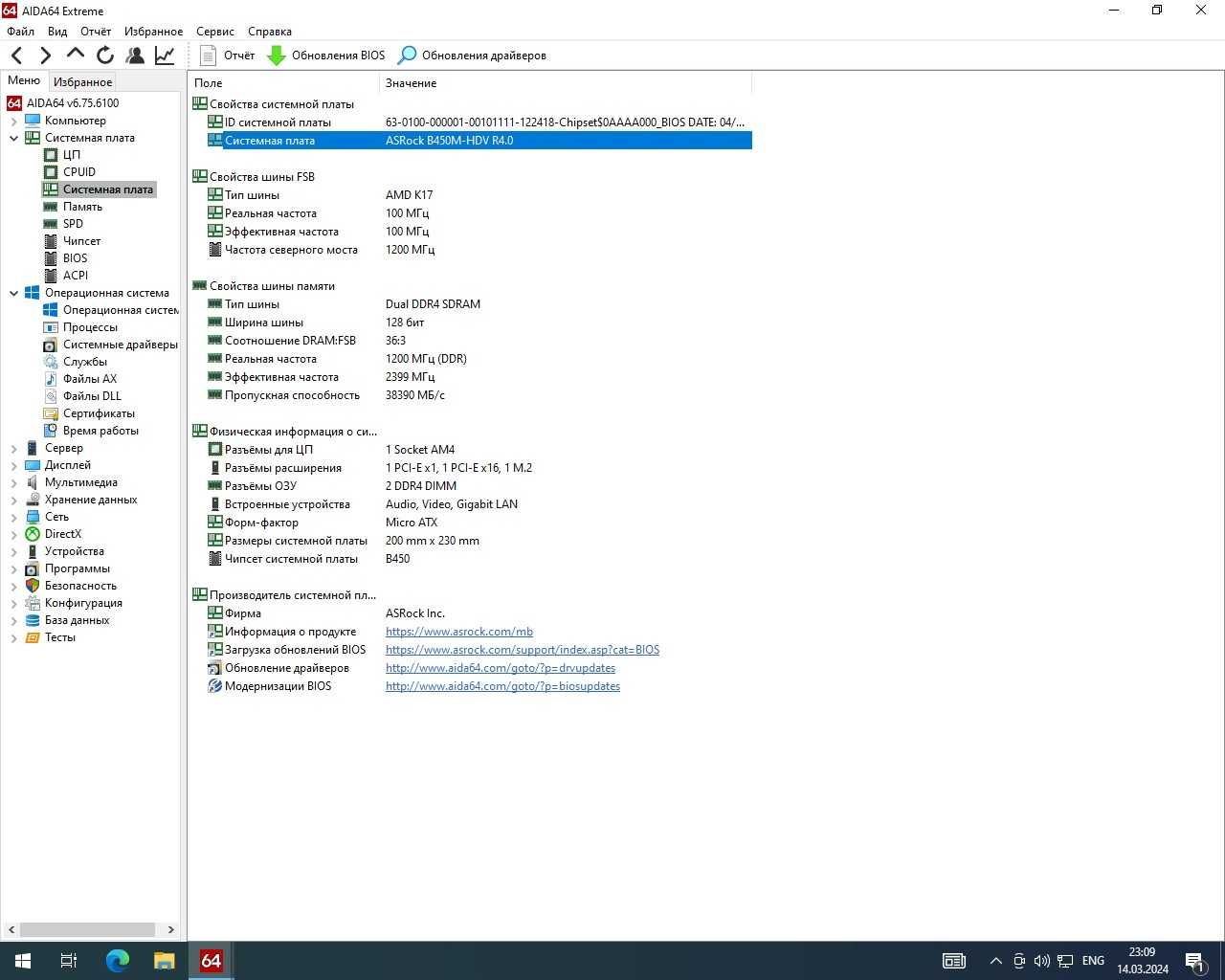This screenshot has width=1225, height=980.
Task: Select Память in the tree
Action: click(82, 207)
